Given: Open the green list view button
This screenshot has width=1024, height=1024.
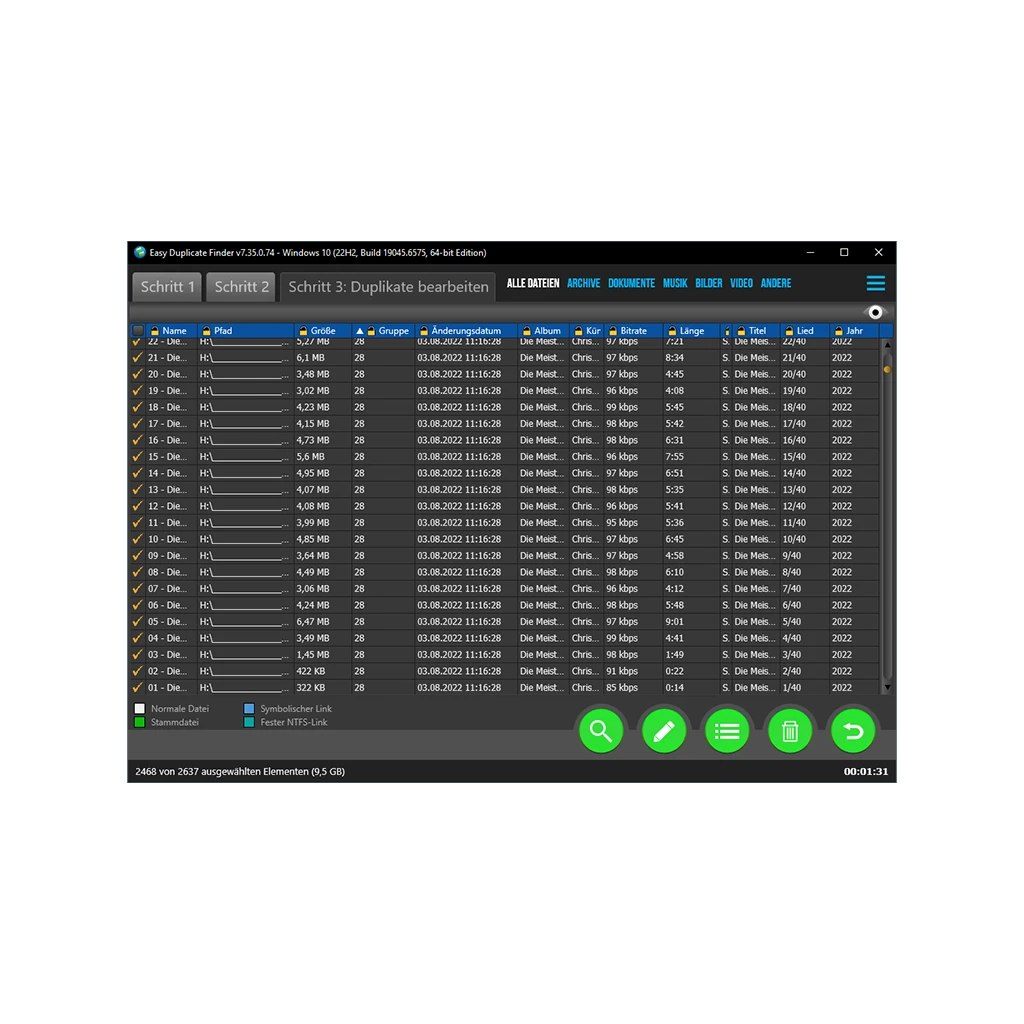Looking at the screenshot, I should tap(727, 731).
